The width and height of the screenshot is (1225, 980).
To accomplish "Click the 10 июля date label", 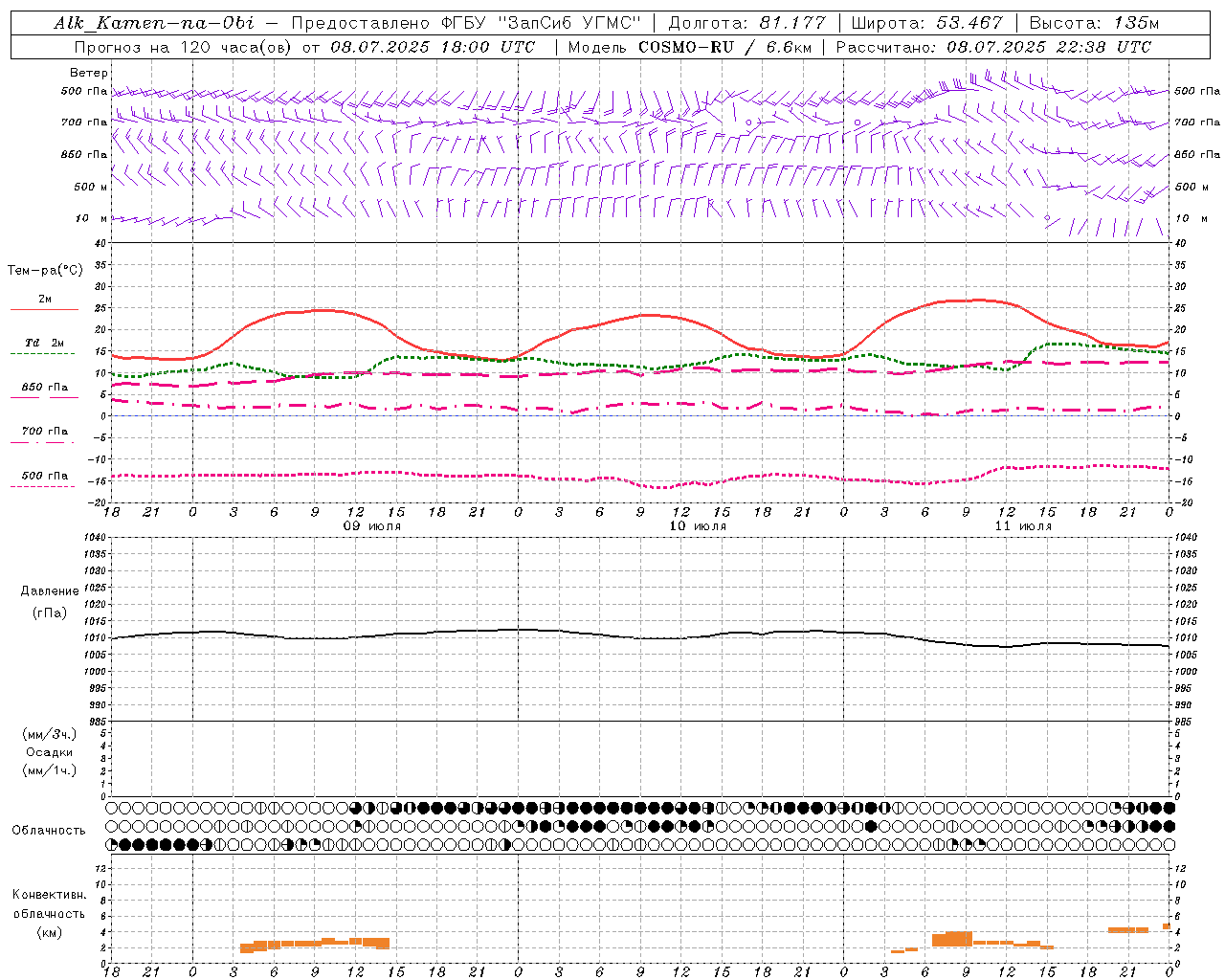I will (697, 526).
